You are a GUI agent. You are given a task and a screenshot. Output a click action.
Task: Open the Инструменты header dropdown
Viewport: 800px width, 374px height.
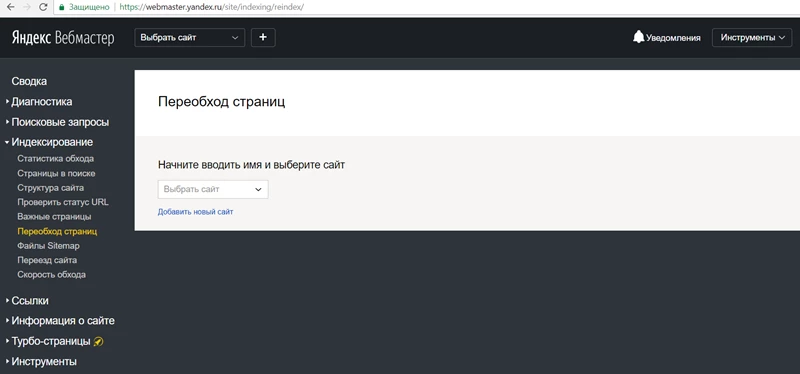coord(752,38)
